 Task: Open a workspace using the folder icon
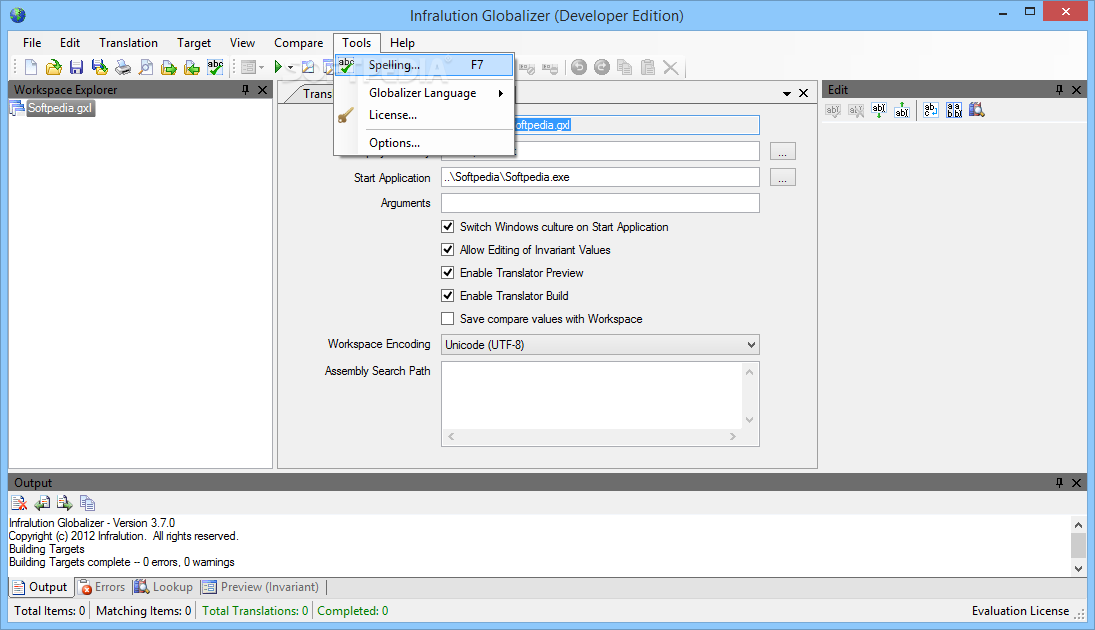point(54,67)
